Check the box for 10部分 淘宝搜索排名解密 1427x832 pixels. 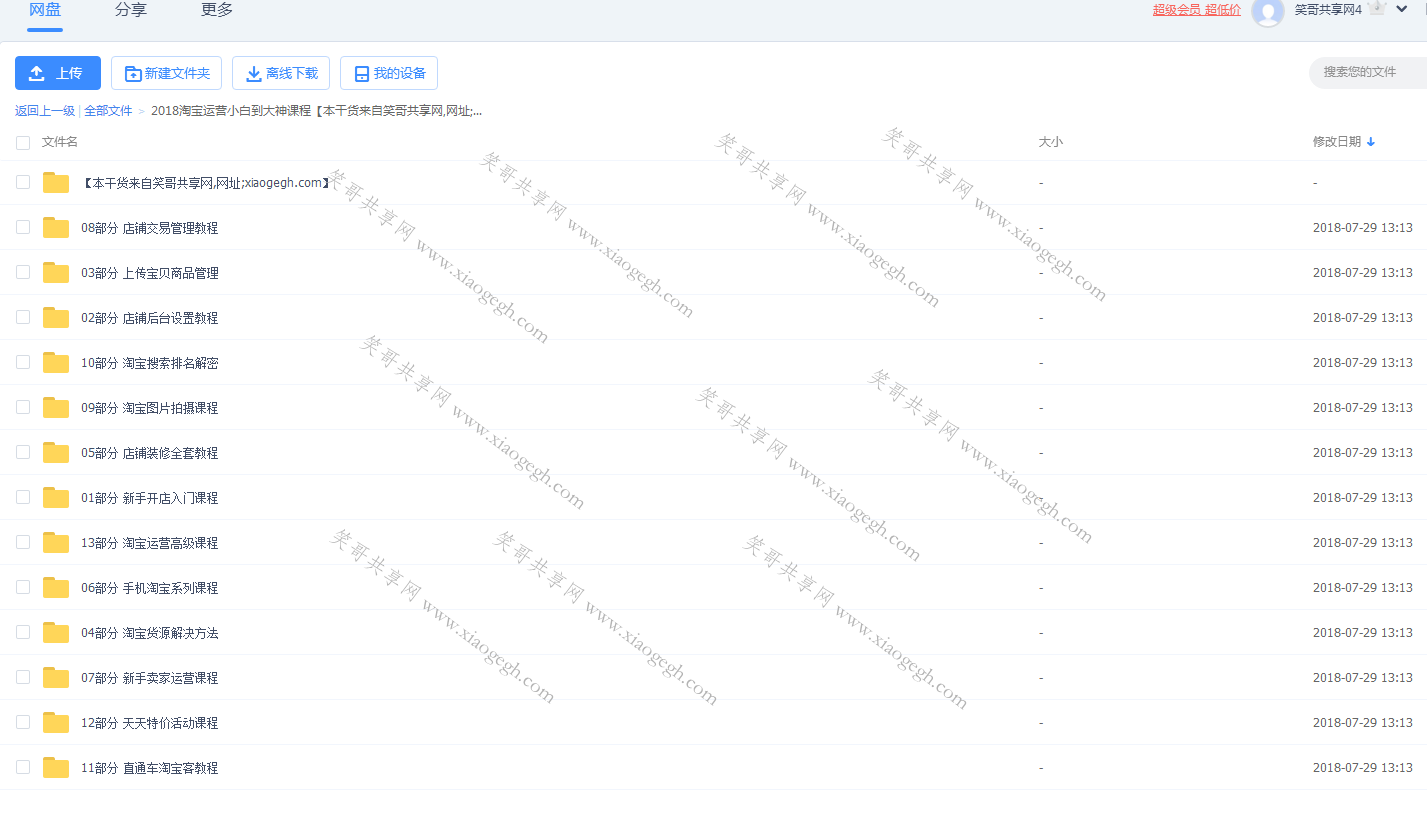23,362
